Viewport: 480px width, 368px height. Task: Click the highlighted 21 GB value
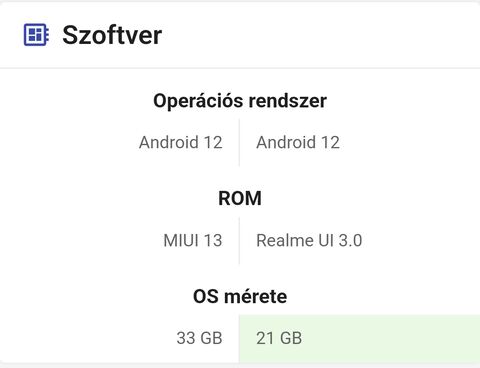279,338
